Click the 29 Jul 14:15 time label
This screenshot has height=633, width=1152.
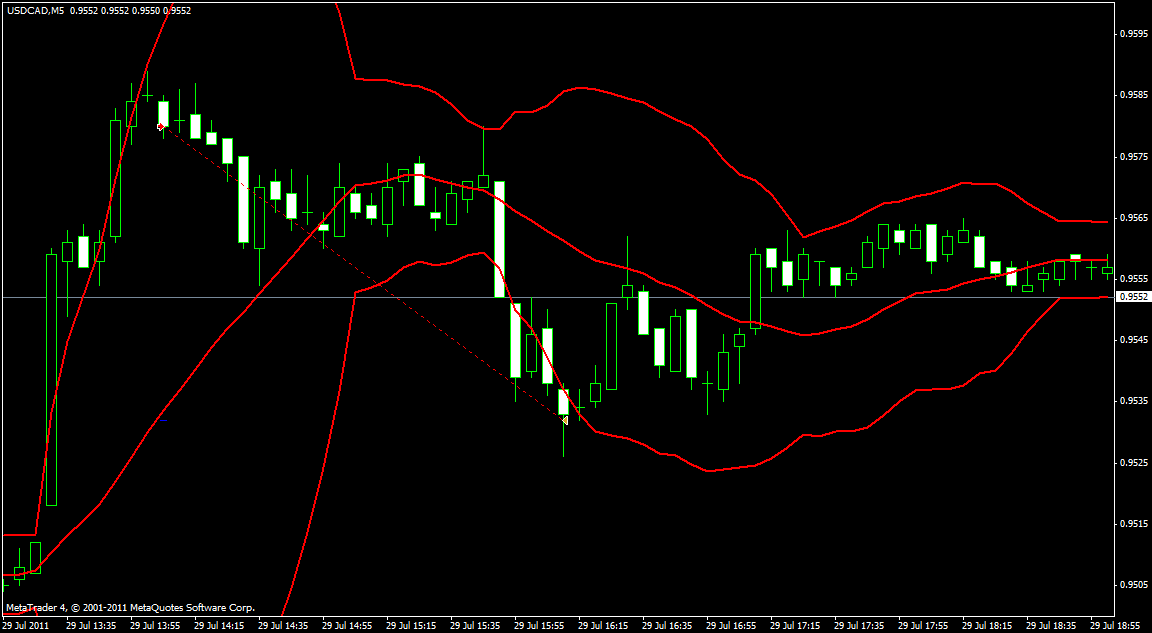[x=220, y=626]
